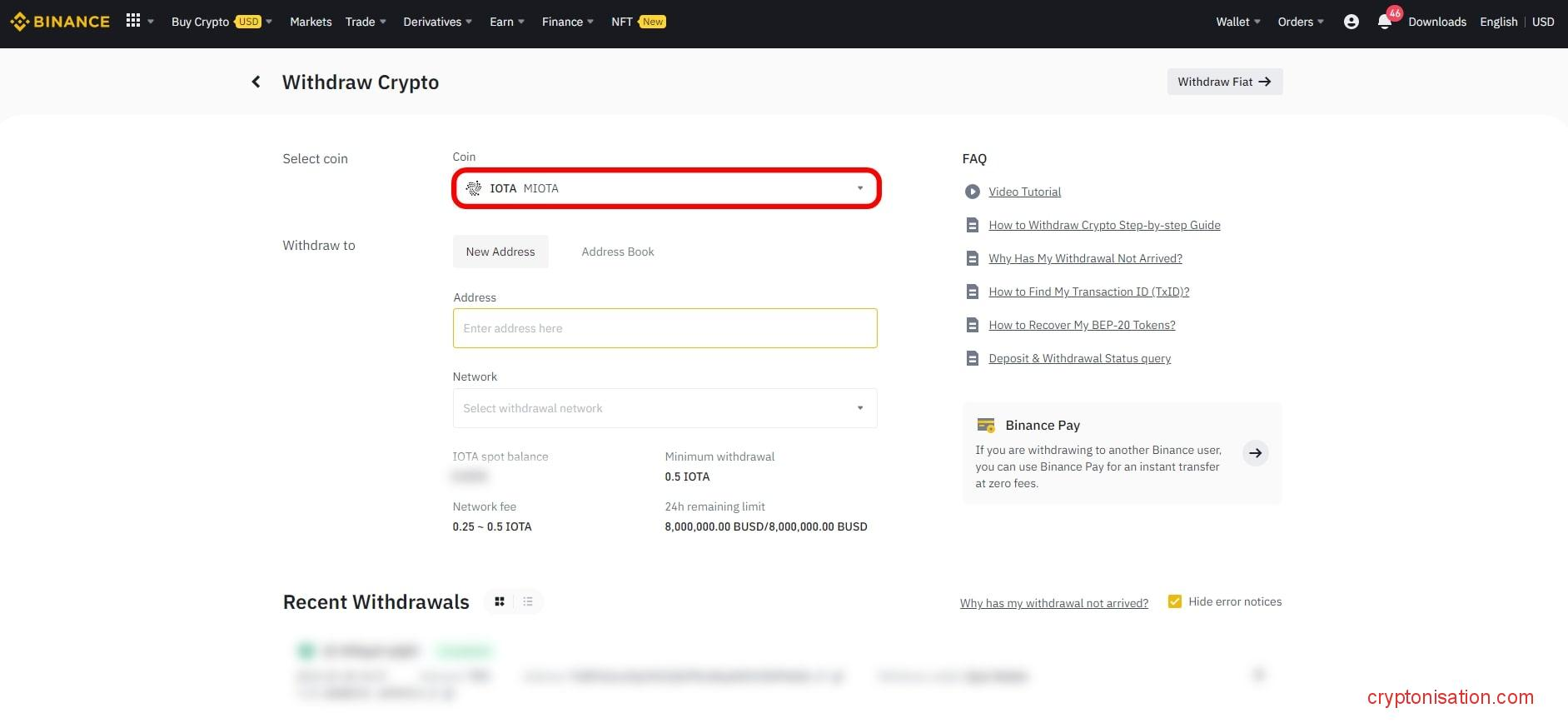Image resolution: width=1568 pixels, height=723 pixels.
Task: Open the IOTA MIOTA coin dropdown
Action: coord(666,188)
